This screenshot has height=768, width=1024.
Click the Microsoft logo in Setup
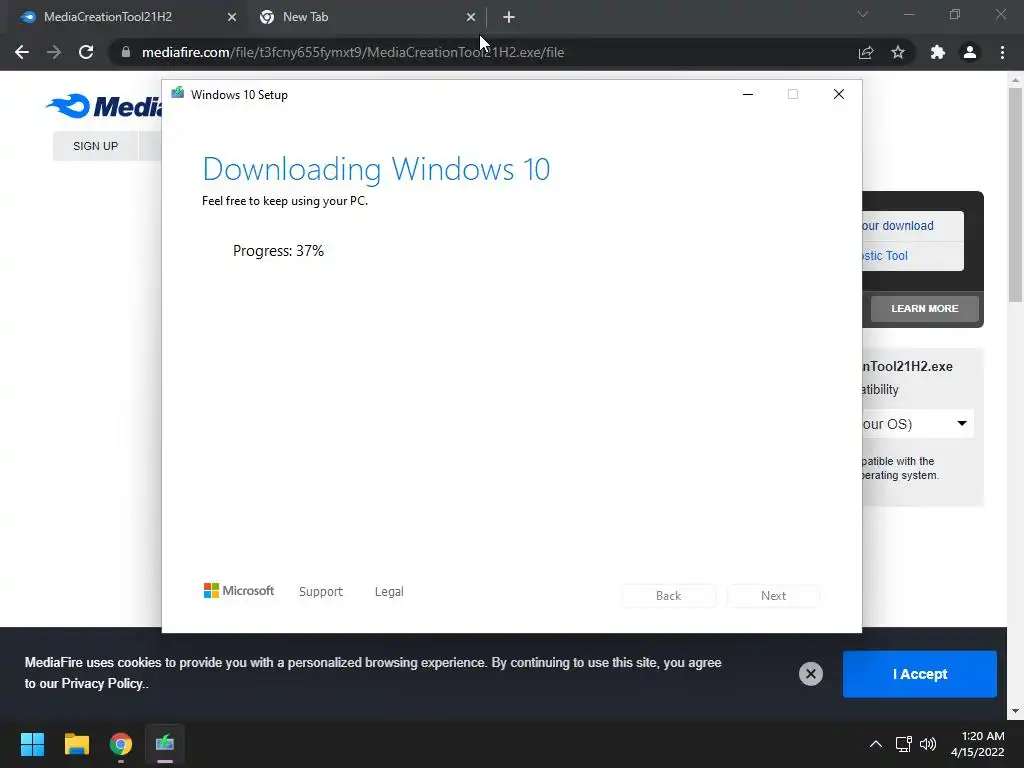tap(239, 590)
